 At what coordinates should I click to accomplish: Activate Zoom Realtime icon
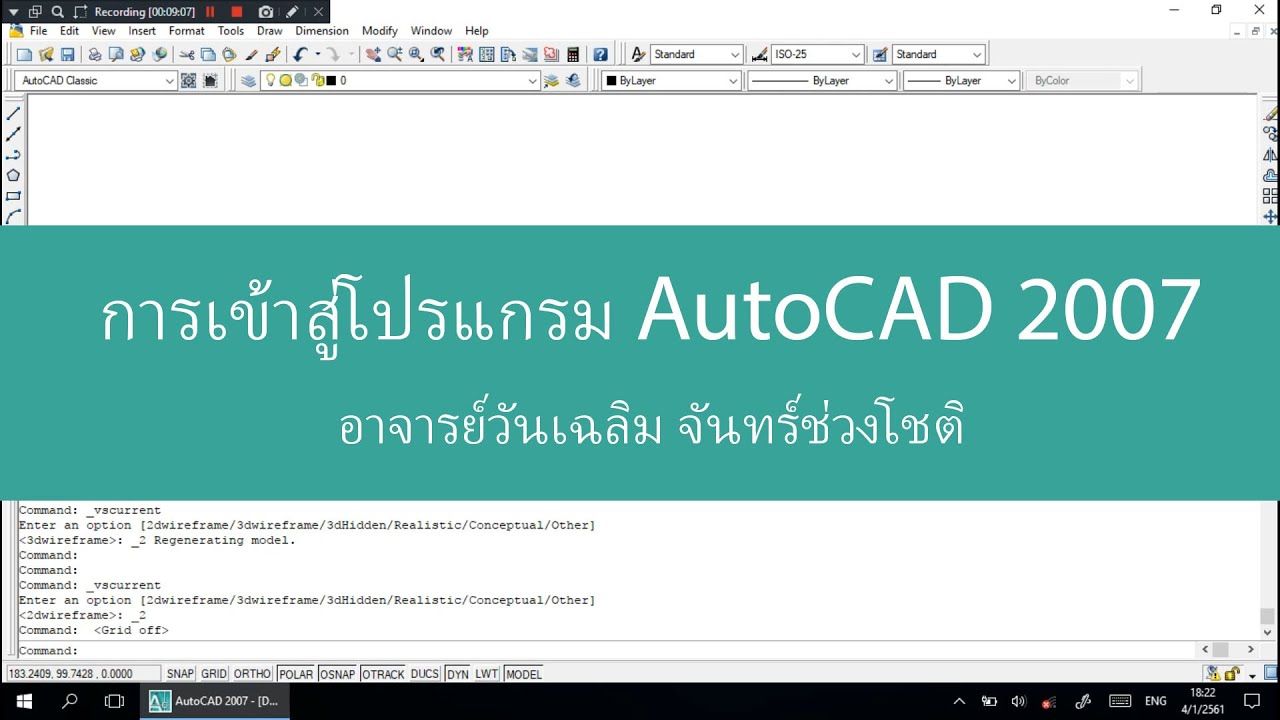coord(395,55)
